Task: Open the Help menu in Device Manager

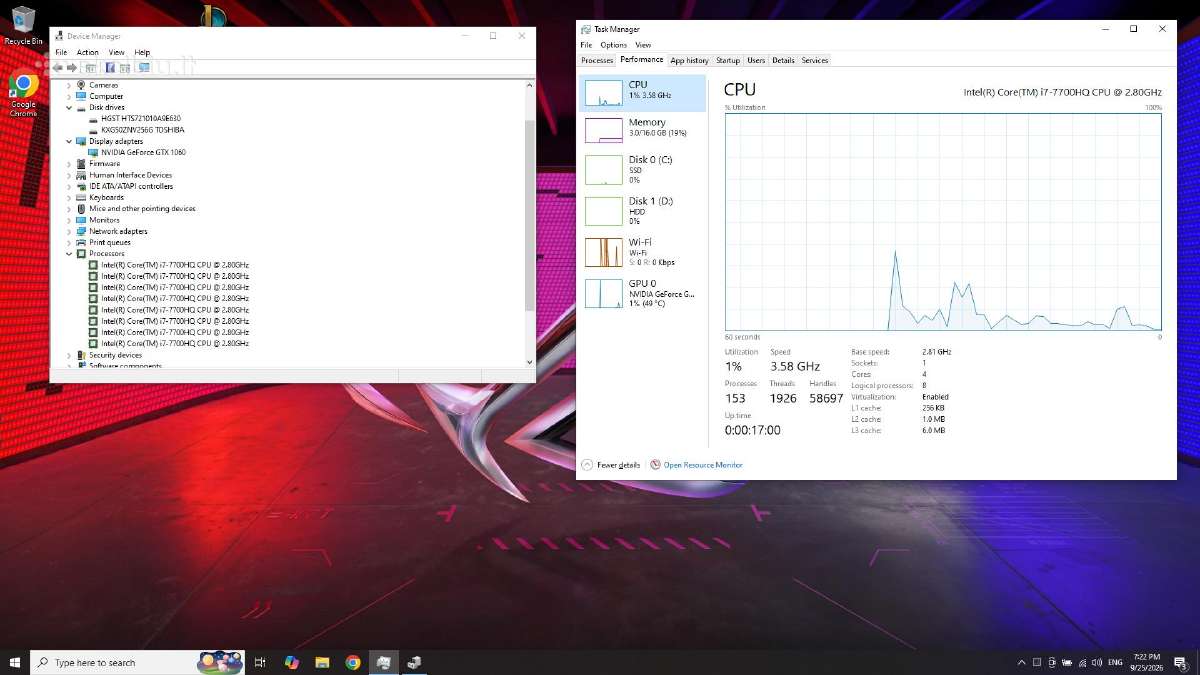Action: (x=142, y=52)
